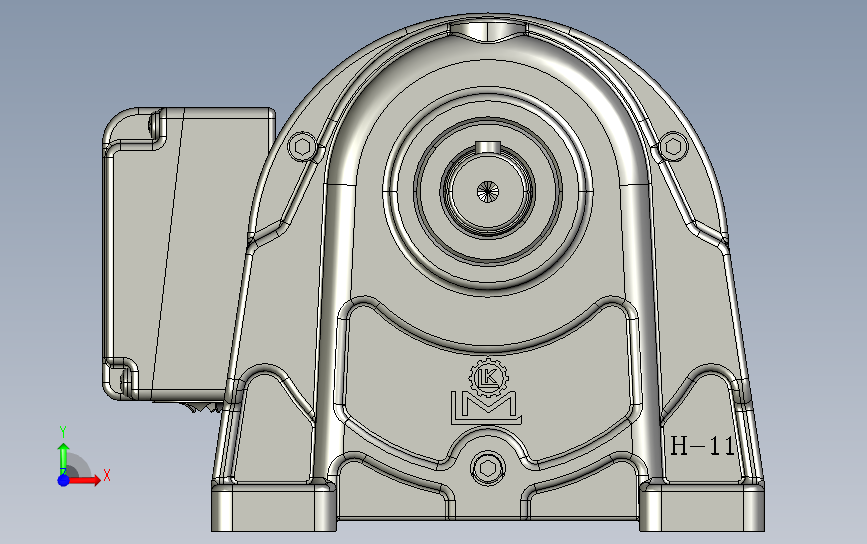Click the red X axis arrow of the triad

pyautogui.click(x=84, y=480)
